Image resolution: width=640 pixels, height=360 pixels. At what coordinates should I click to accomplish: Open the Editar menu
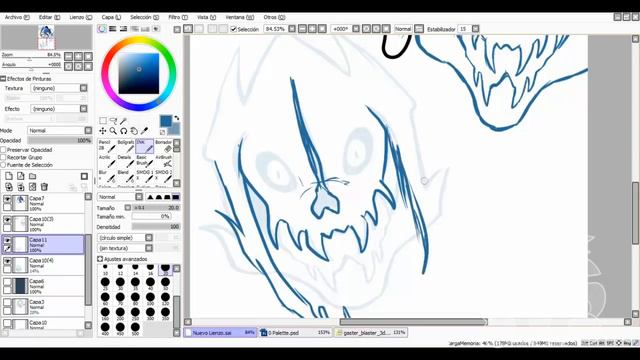49,17
